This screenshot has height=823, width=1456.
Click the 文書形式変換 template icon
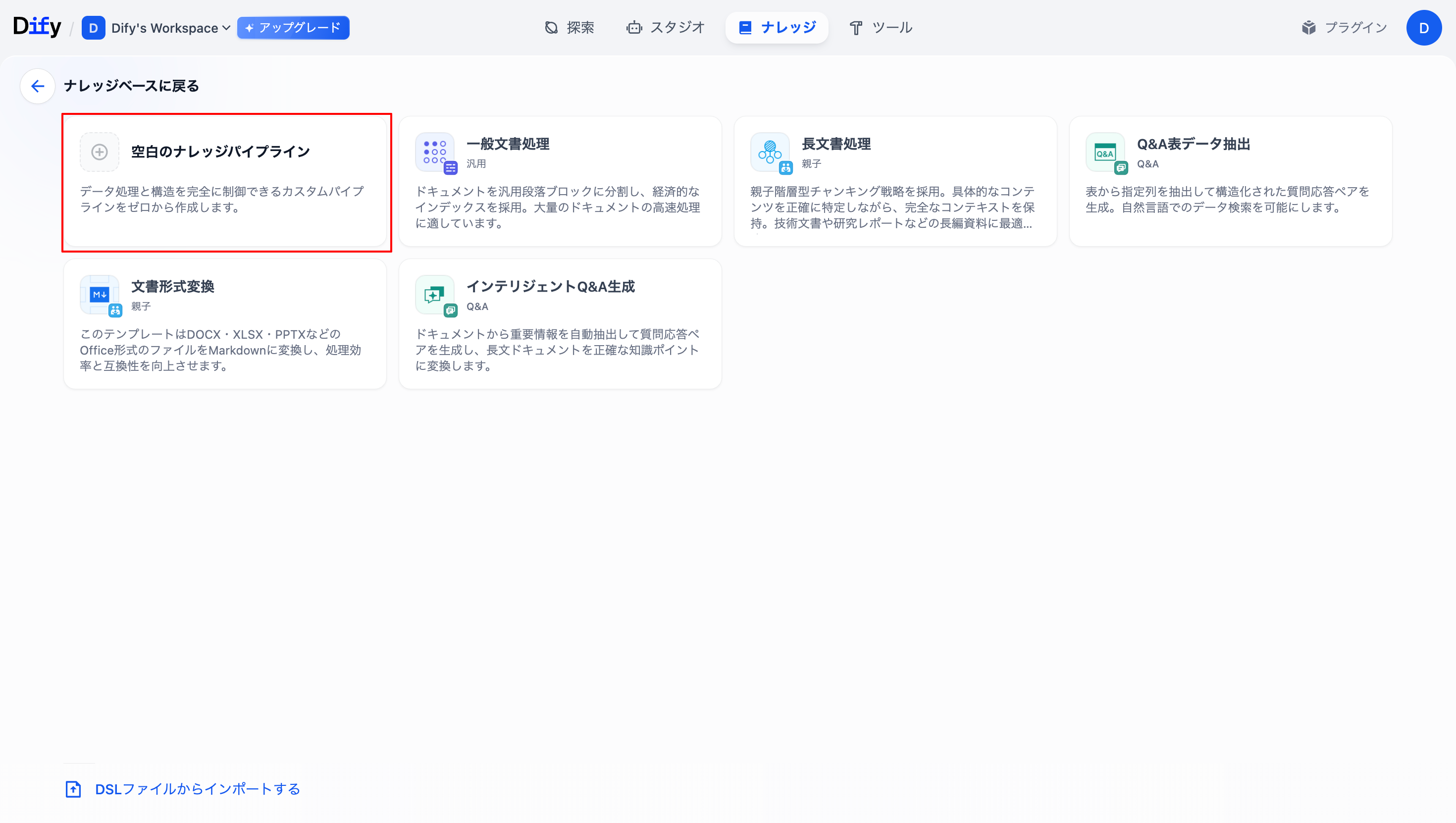click(100, 295)
